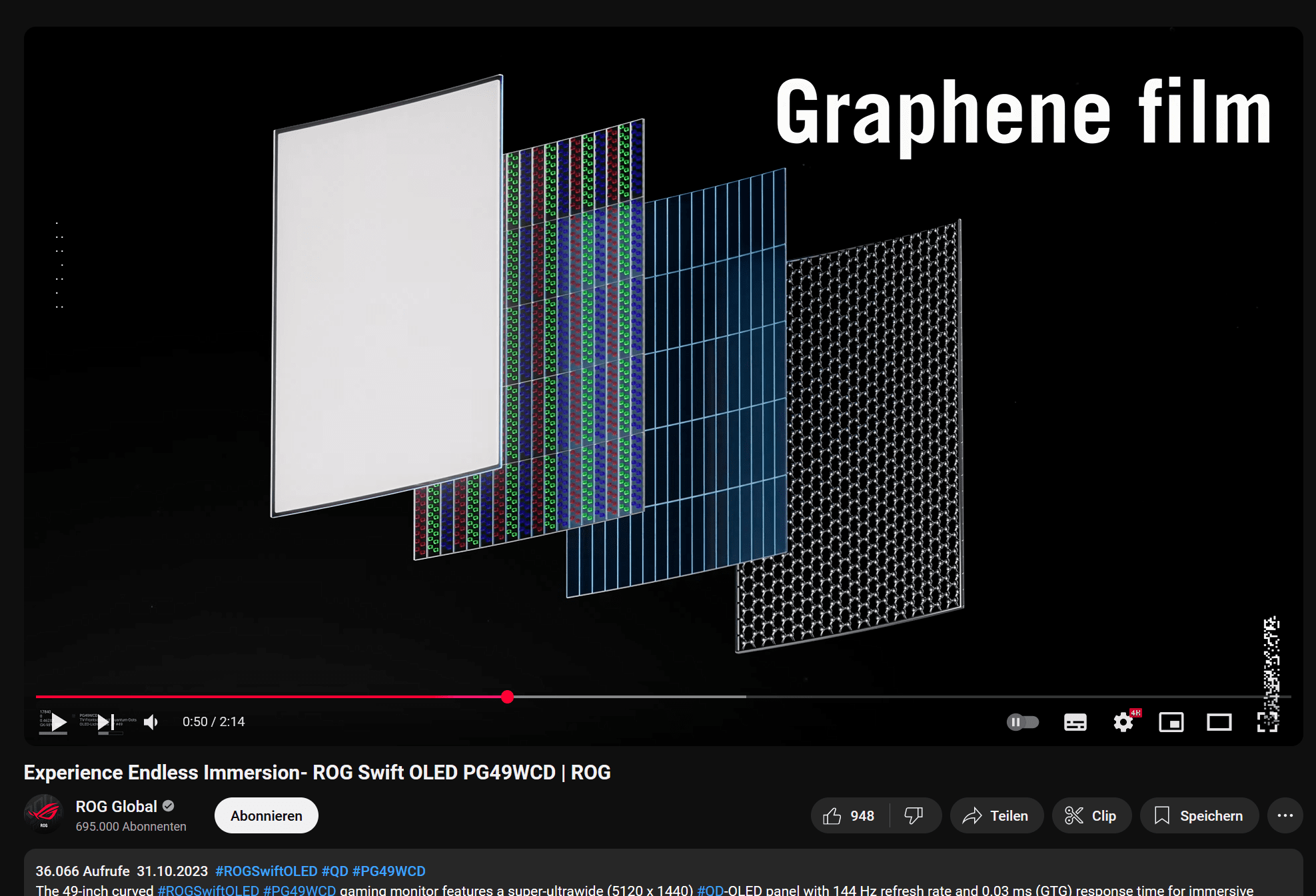Click the video title text
Viewport: 1316px width, 896px height.
[317, 772]
